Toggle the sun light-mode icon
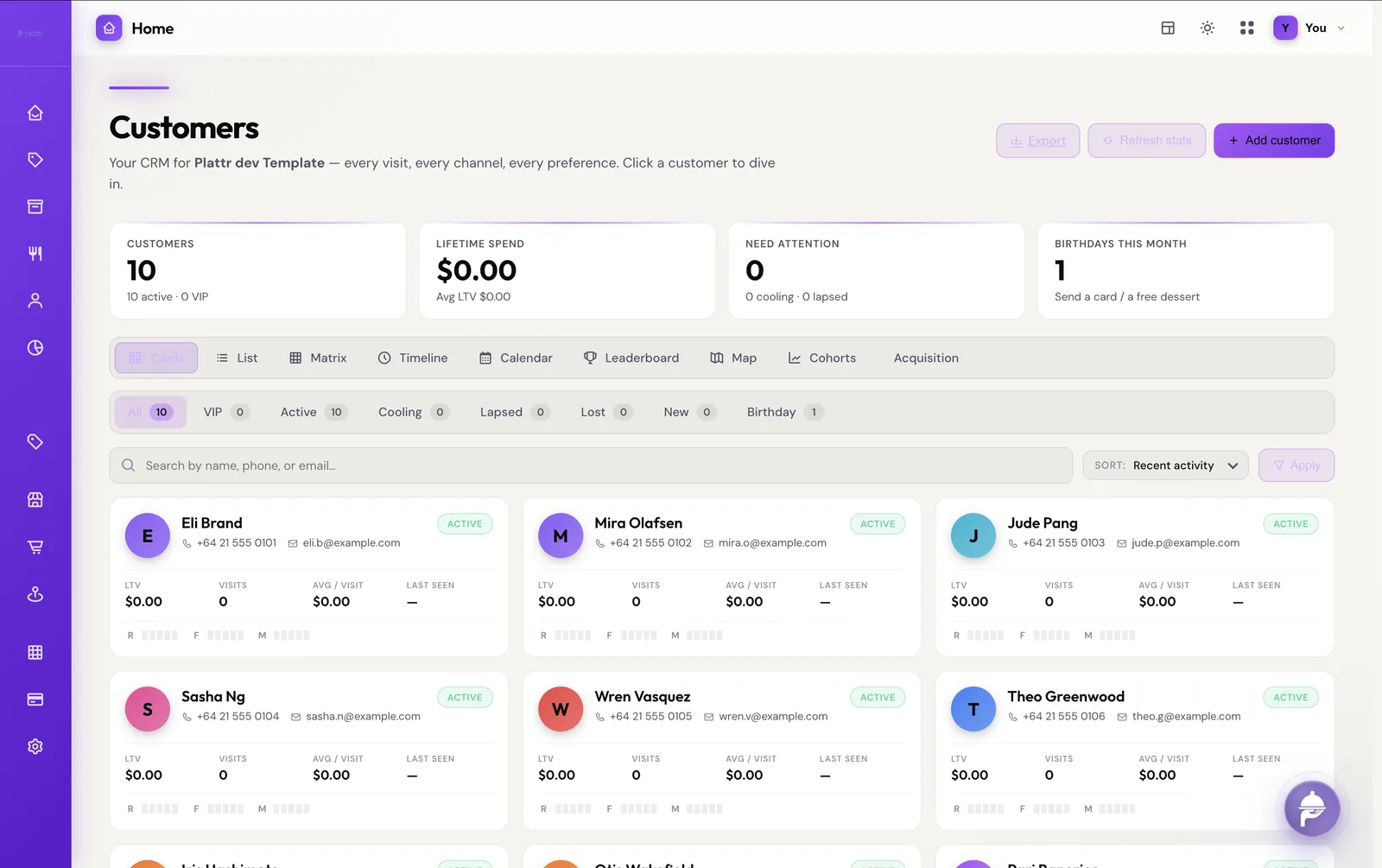 click(1208, 28)
